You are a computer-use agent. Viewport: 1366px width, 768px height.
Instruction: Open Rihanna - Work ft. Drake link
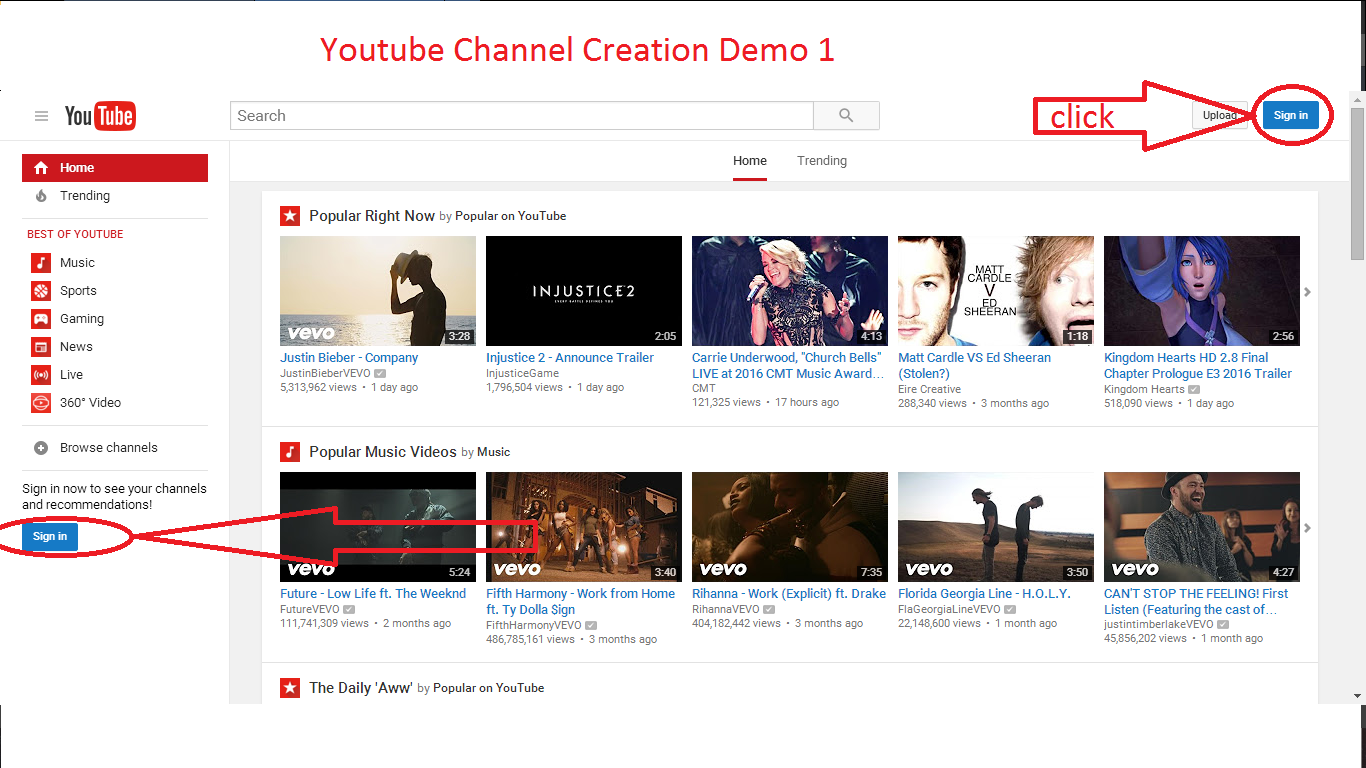click(789, 594)
